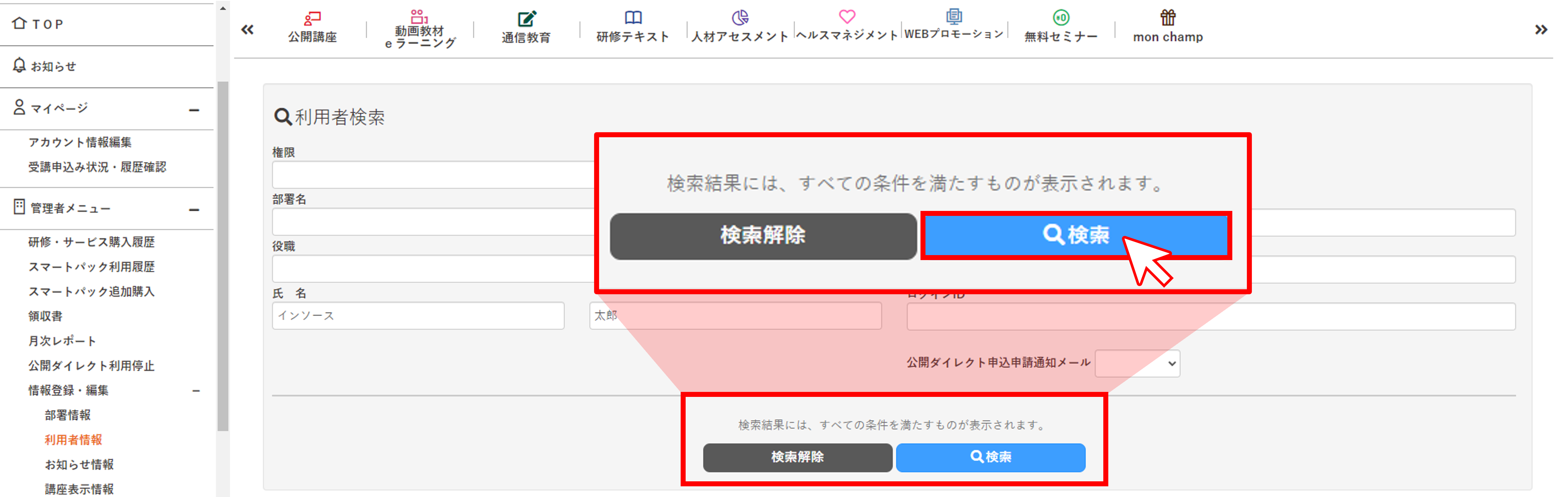Open 受講申込み状況・履歴確認

[97, 167]
